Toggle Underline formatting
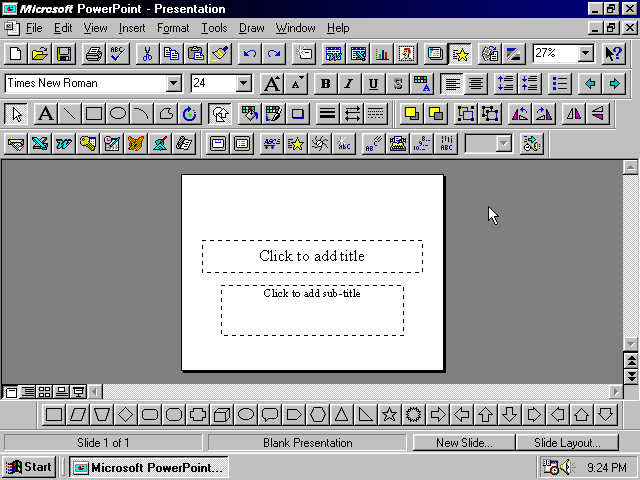Image resolution: width=640 pixels, height=480 pixels. coord(373,84)
